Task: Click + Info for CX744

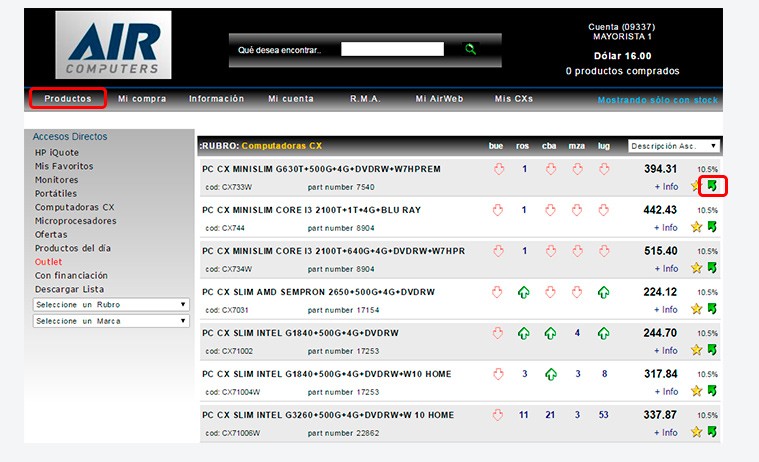Action: 666,228
